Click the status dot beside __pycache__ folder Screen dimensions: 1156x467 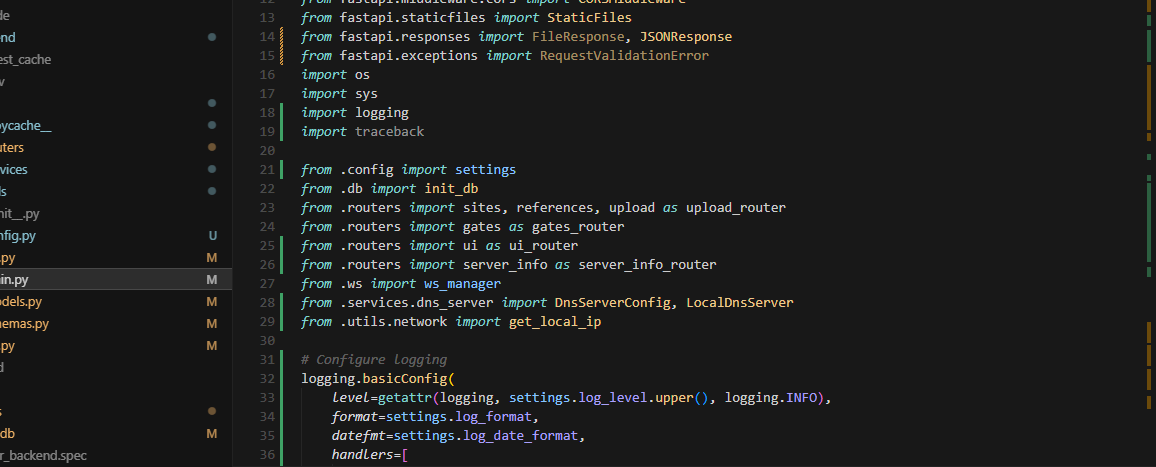[212, 125]
